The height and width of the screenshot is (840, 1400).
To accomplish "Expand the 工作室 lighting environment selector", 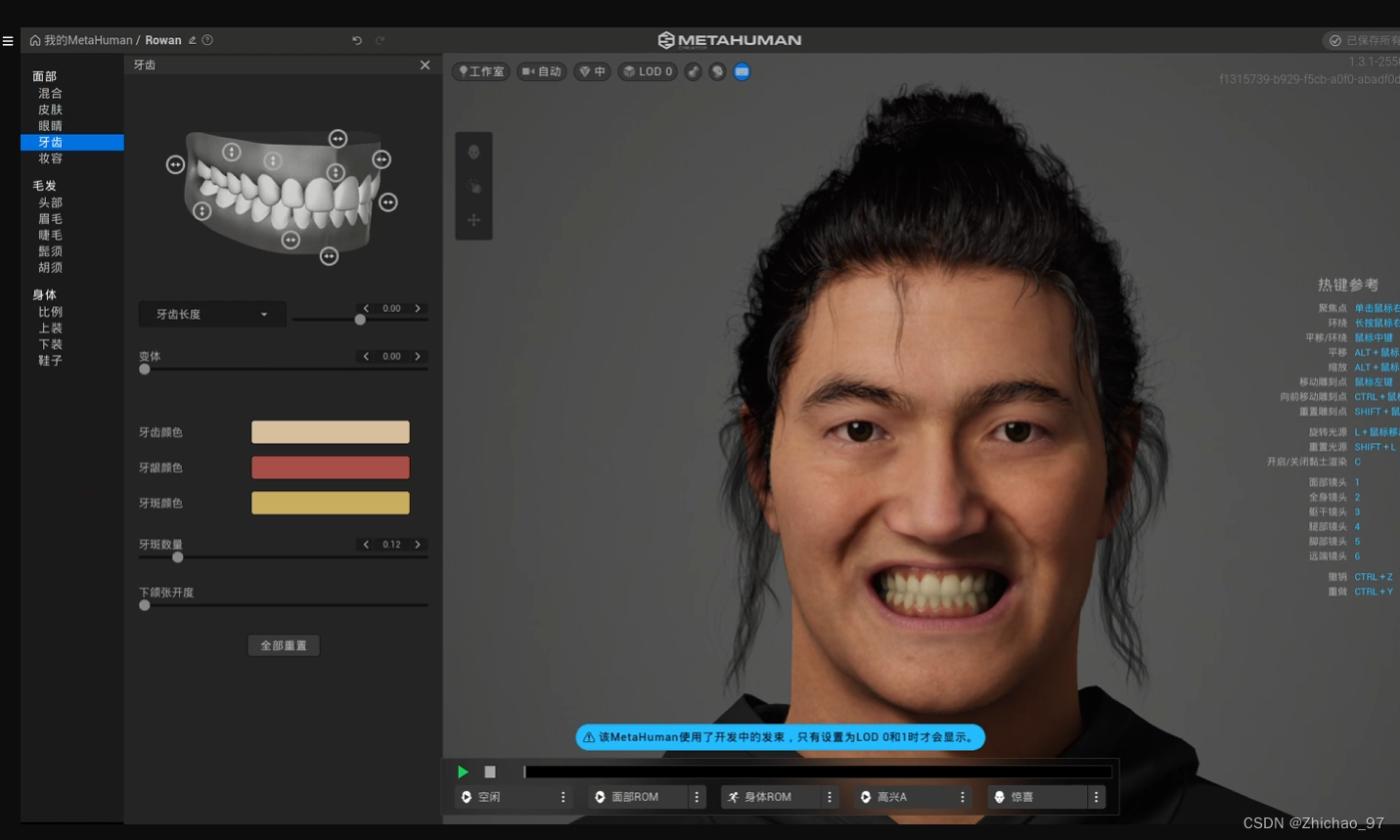I will point(481,71).
